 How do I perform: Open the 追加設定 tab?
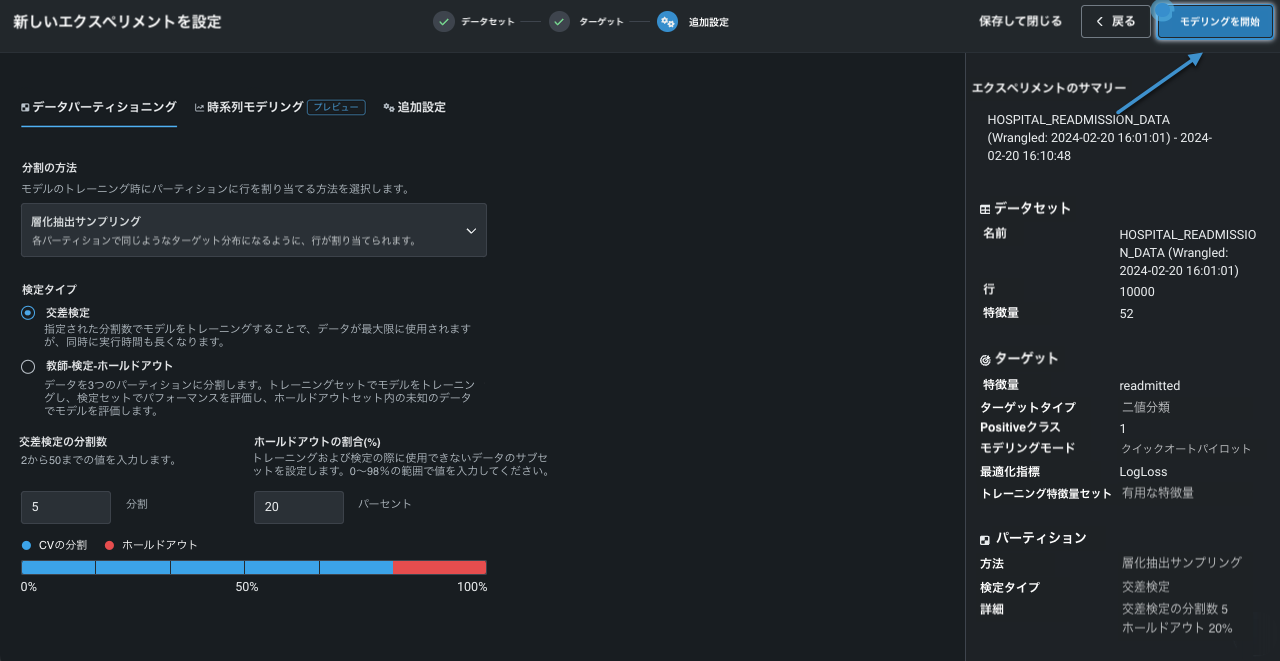[x=415, y=107]
